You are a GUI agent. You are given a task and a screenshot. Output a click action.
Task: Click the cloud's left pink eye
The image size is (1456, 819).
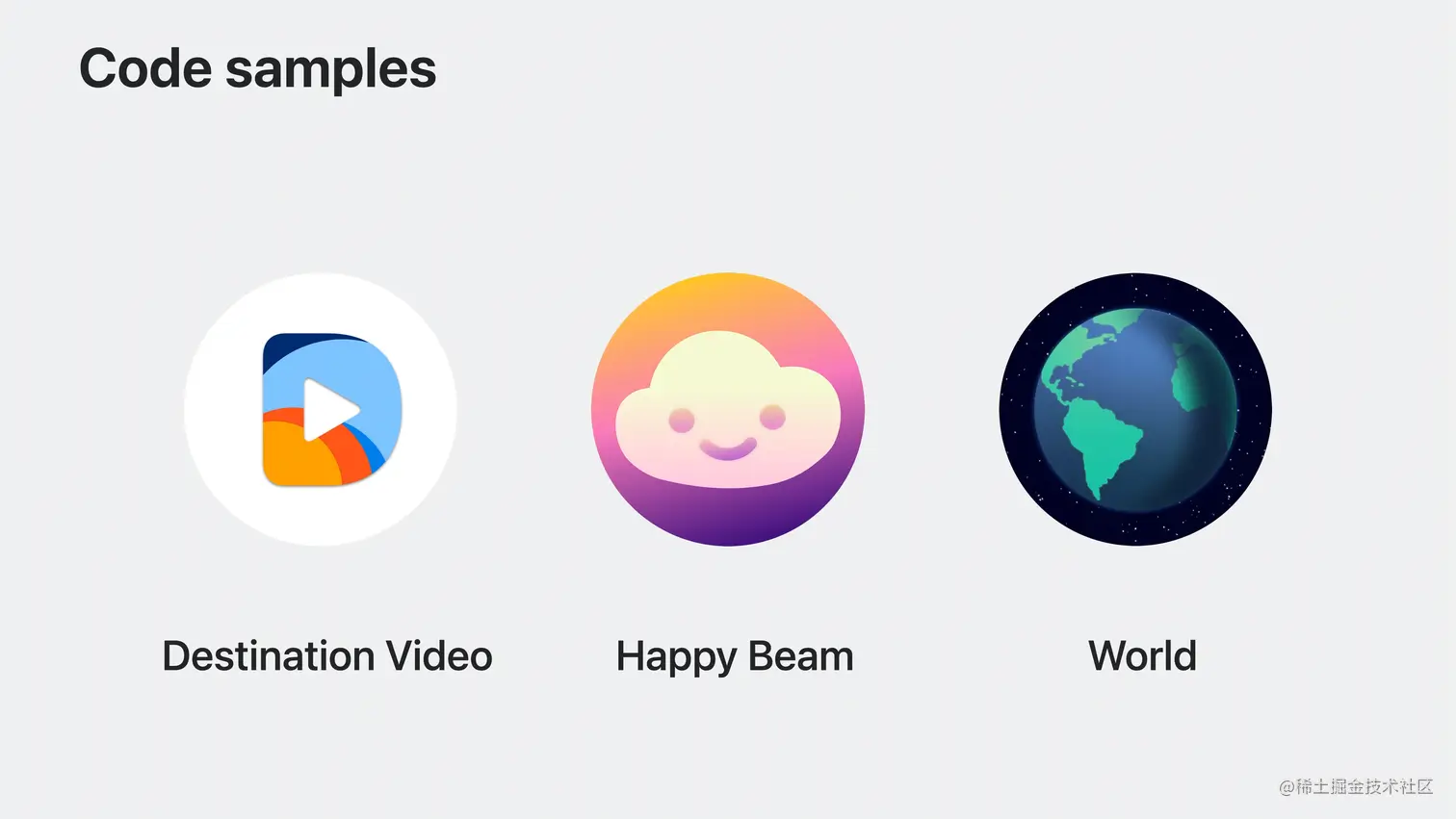[682, 421]
